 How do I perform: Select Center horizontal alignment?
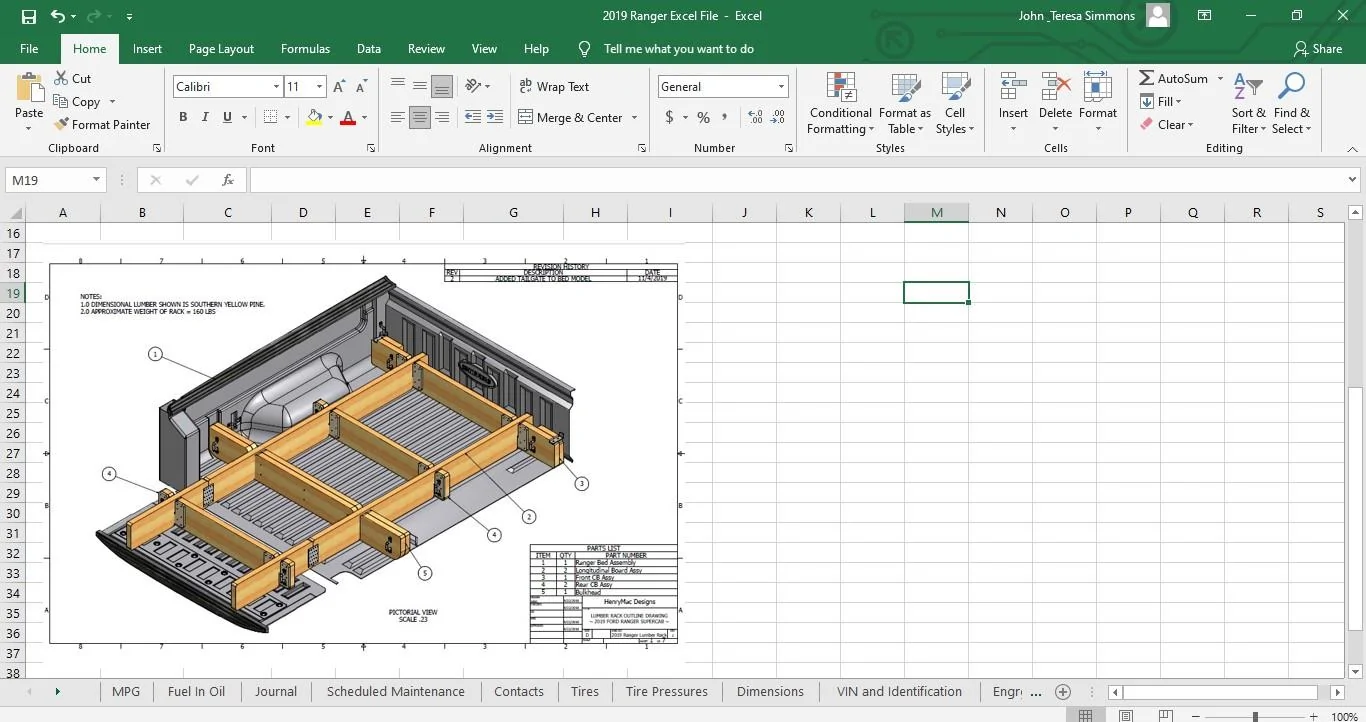pos(420,117)
